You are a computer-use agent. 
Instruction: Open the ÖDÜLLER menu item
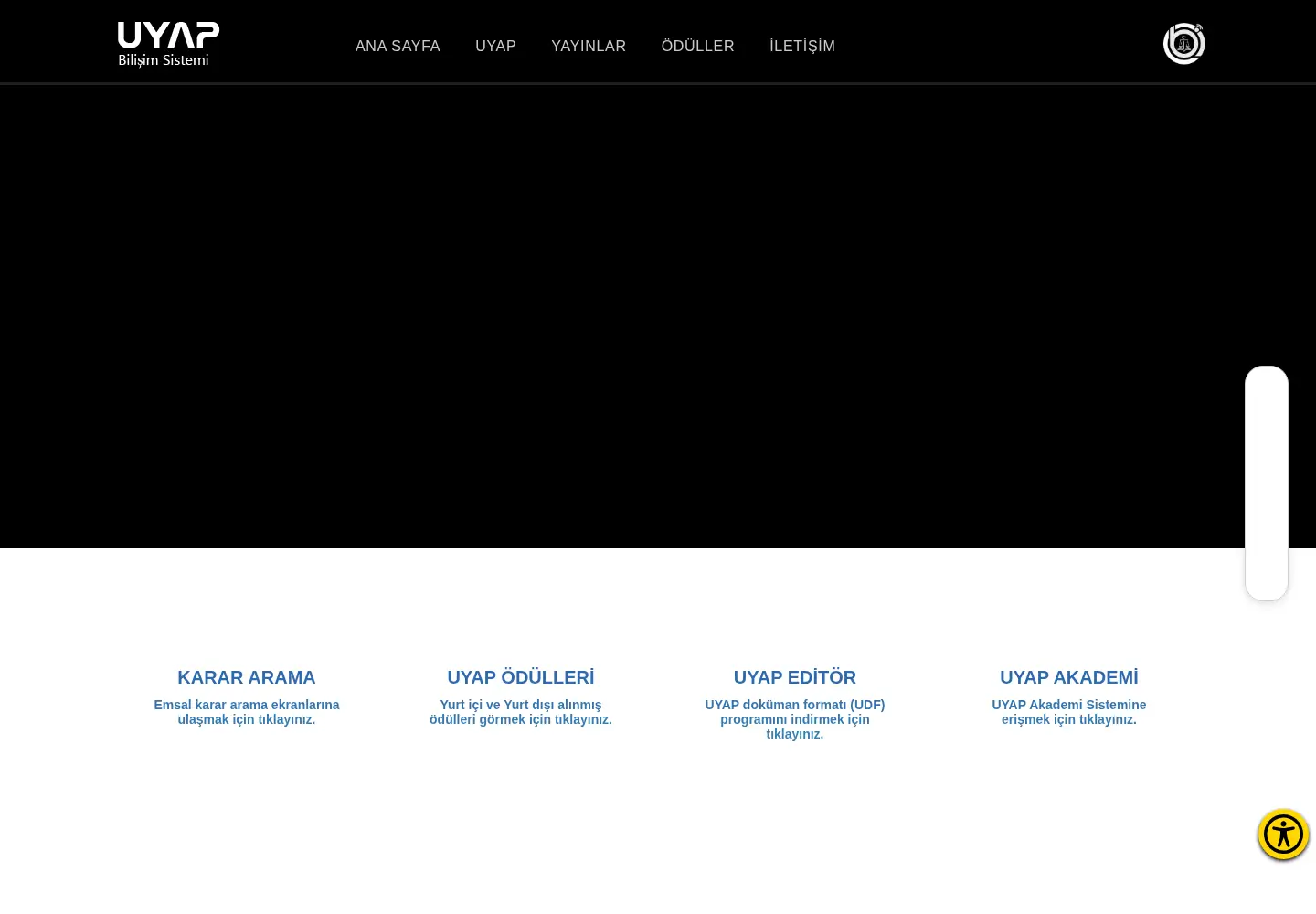[x=697, y=46]
